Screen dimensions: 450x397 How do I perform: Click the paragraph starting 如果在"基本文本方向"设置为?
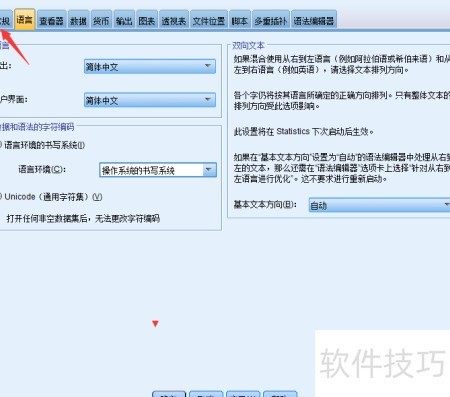342,168
